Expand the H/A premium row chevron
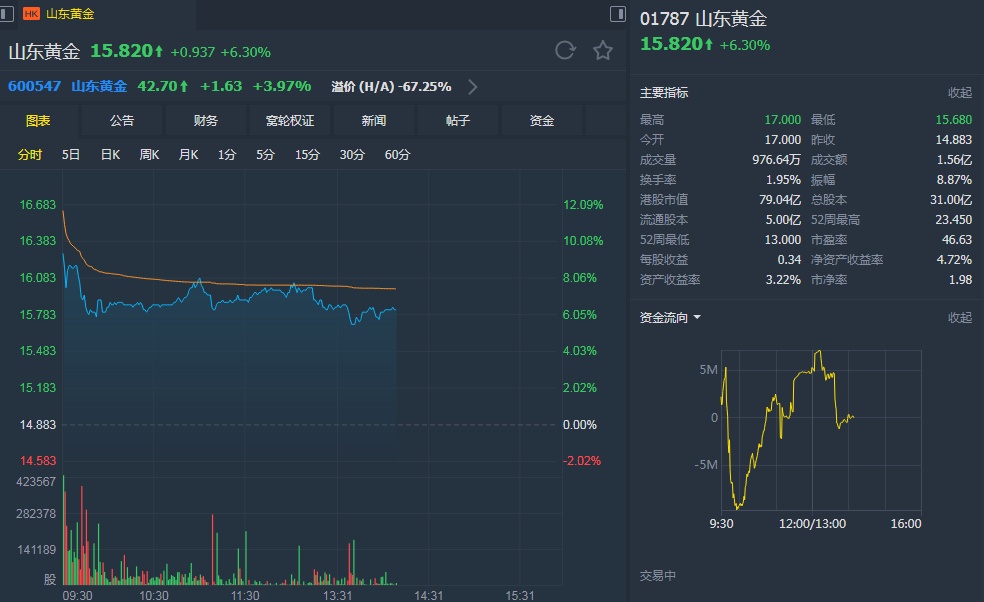This screenshot has height=602, width=984. (473, 87)
